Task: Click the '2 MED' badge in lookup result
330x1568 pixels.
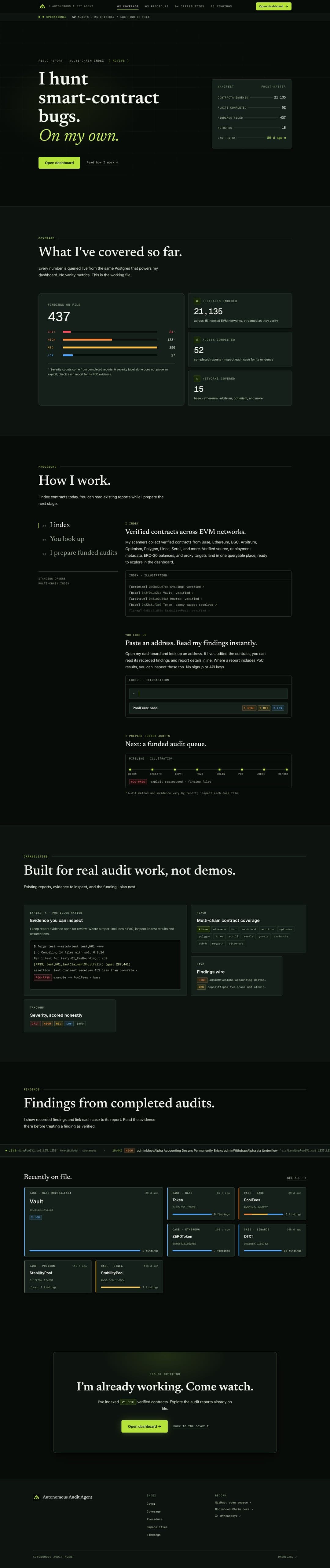Action: tap(264, 708)
